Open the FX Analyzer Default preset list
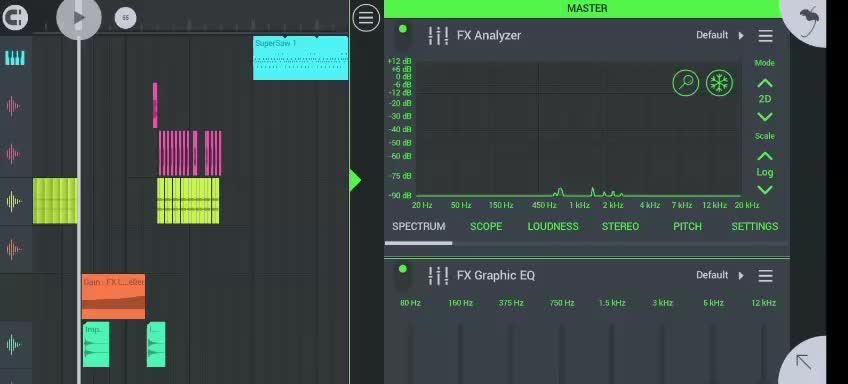The width and height of the screenshot is (848, 384). tap(720, 35)
